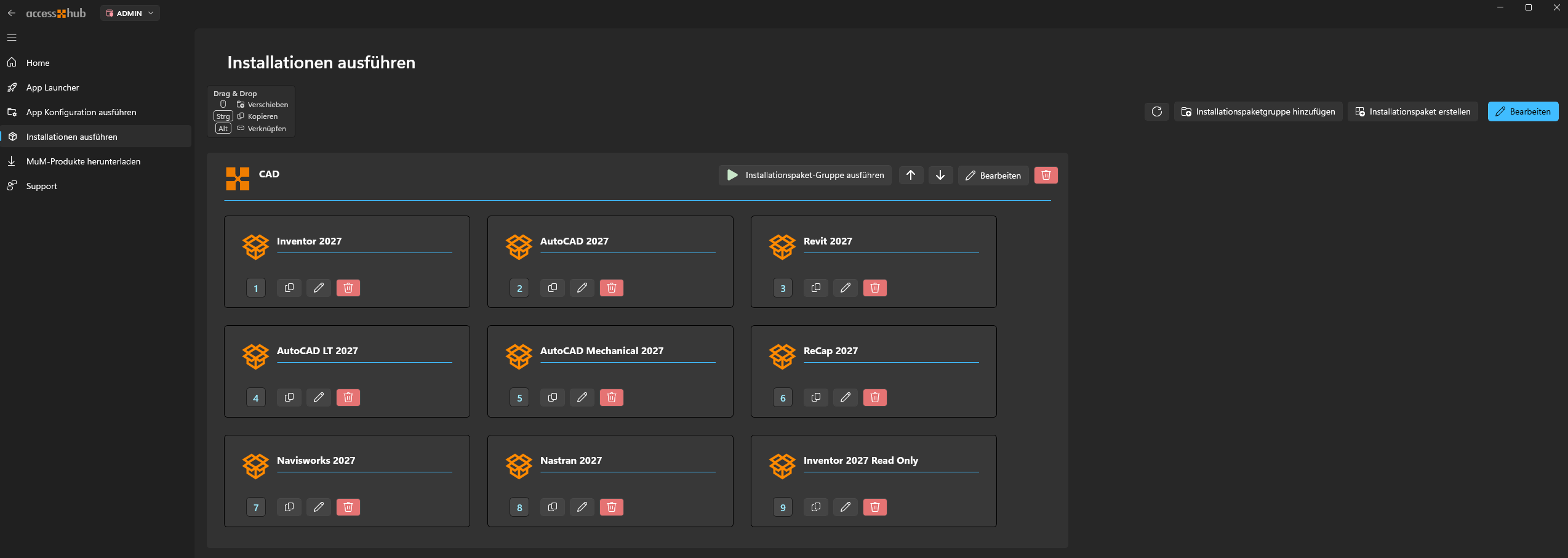Image resolution: width=1568 pixels, height=558 pixels.
Task: Select MuM-Produkte herunterladen in sidebar
Action: (x=95, y=161)
